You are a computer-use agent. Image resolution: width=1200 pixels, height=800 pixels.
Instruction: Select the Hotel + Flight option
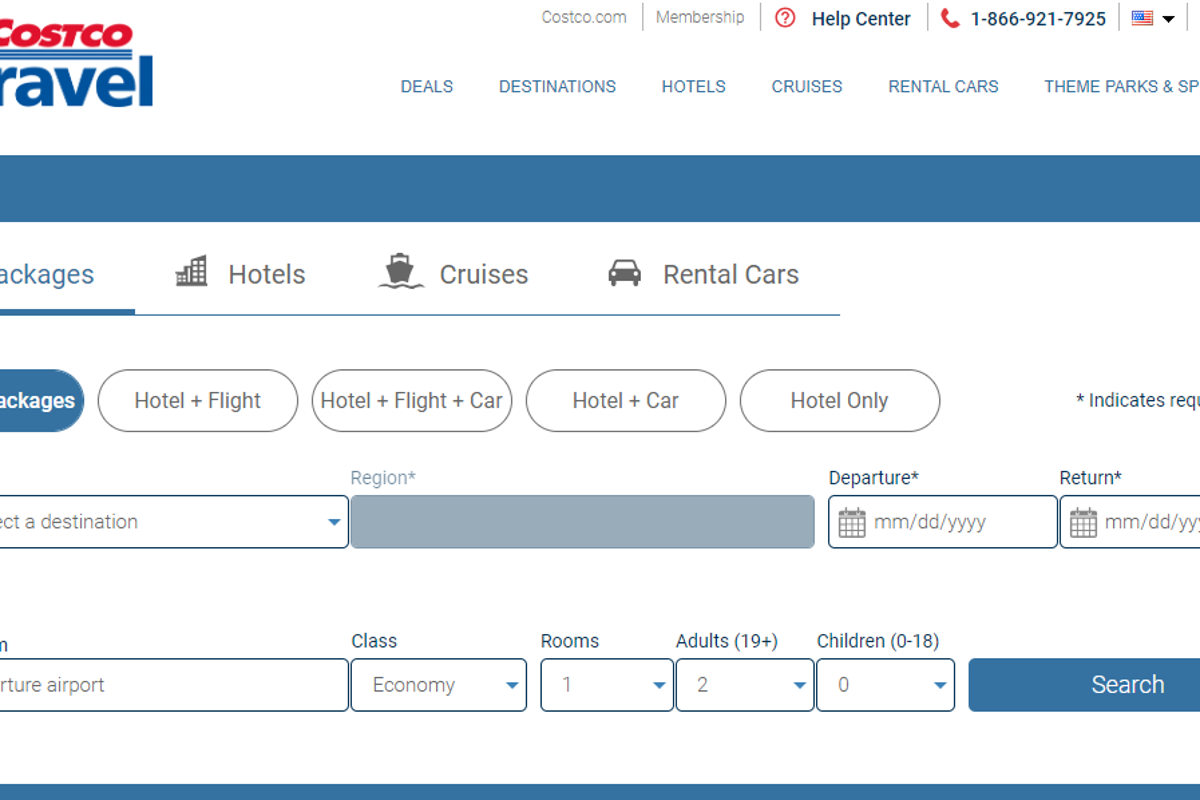tap(198, 401)
